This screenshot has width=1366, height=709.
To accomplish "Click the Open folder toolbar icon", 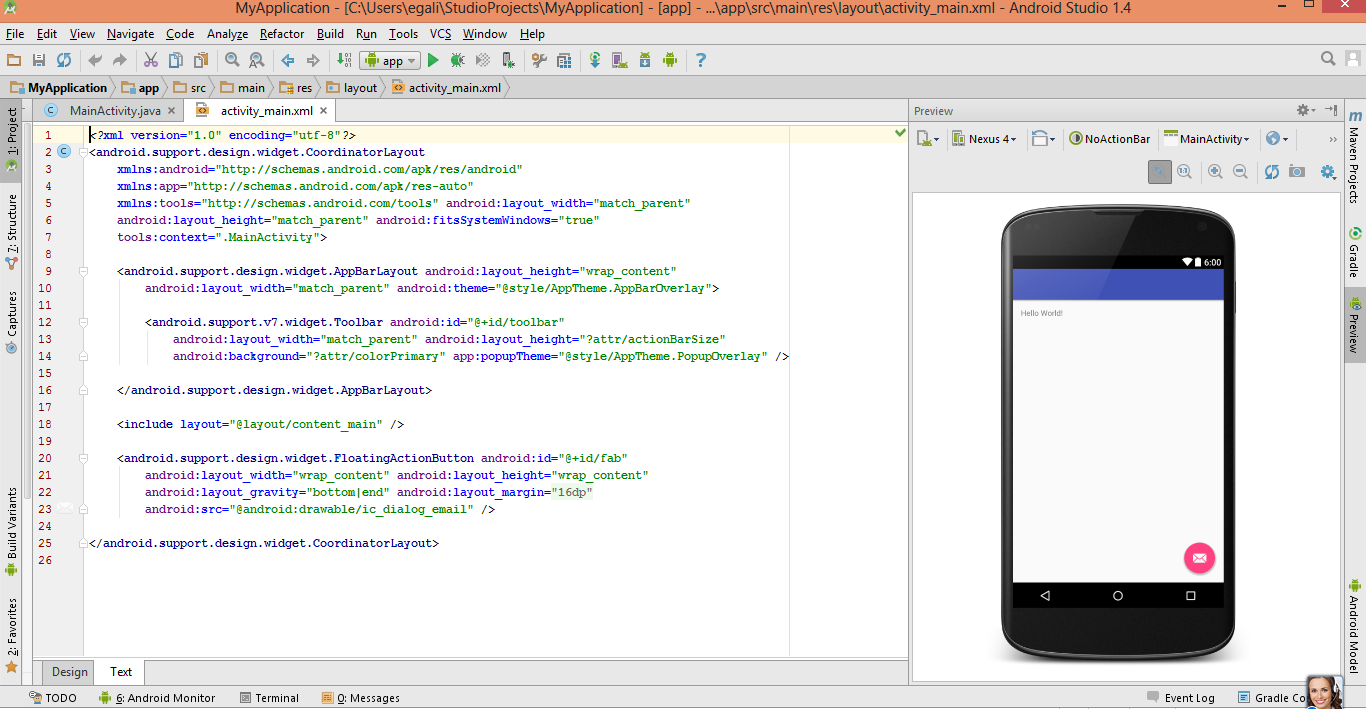I will coord(14,60).
